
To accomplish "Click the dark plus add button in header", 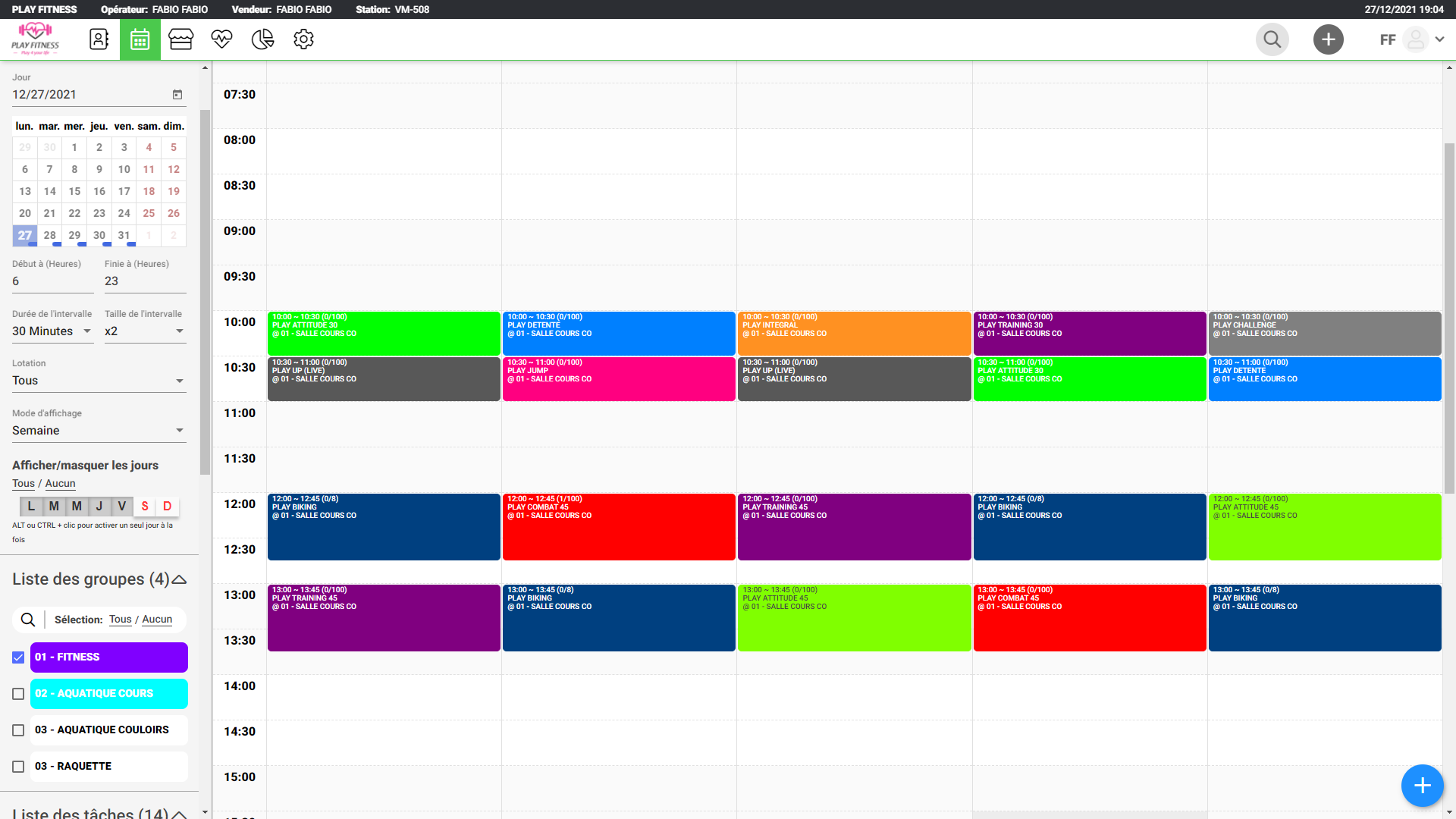I will click(1328, 39).
